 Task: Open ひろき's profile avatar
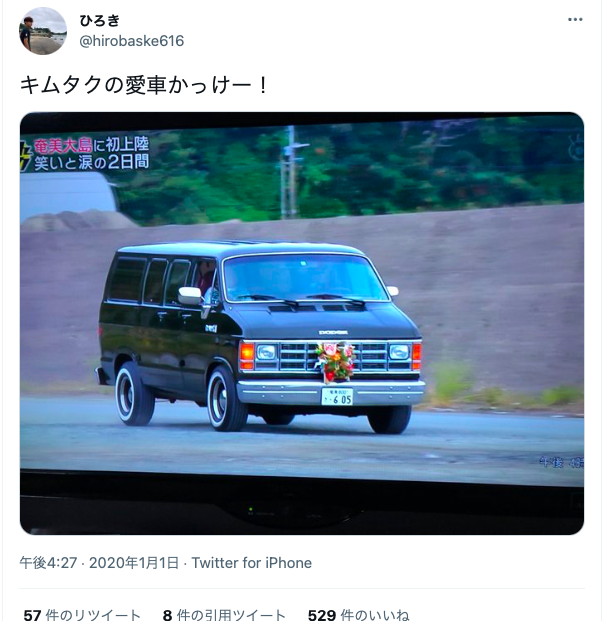[x=43, y=31]
